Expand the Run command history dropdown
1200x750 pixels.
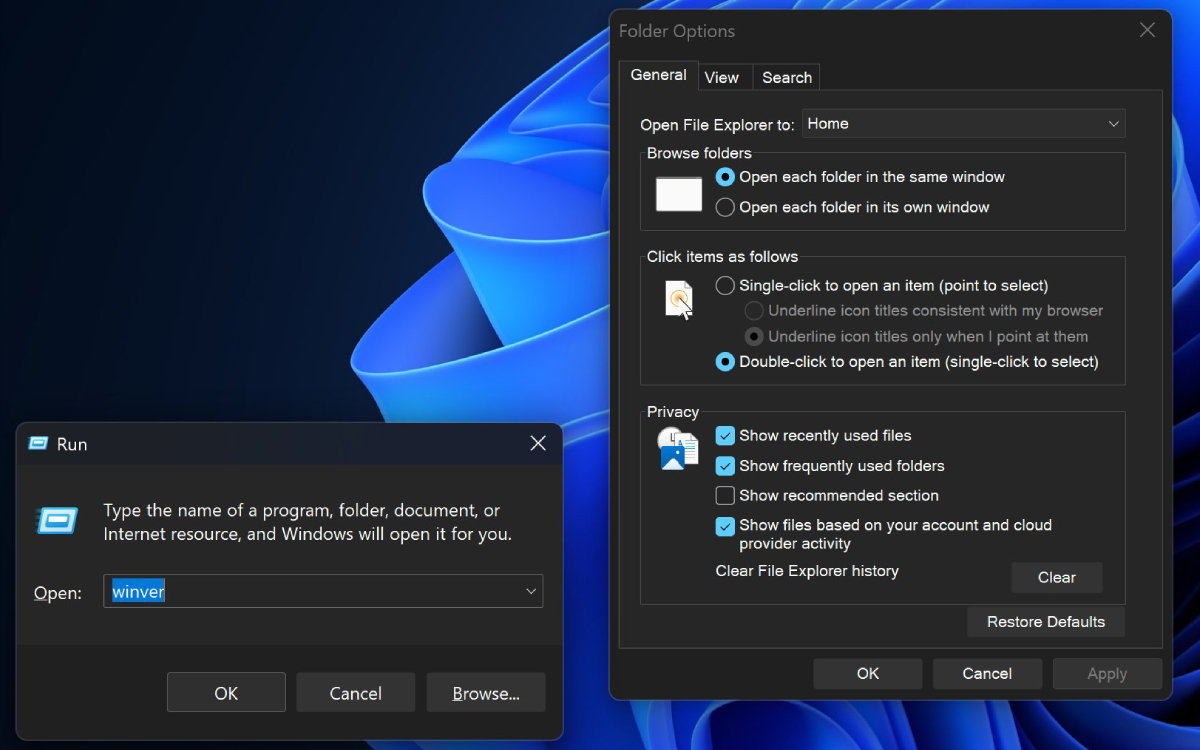tap(531, 591)
